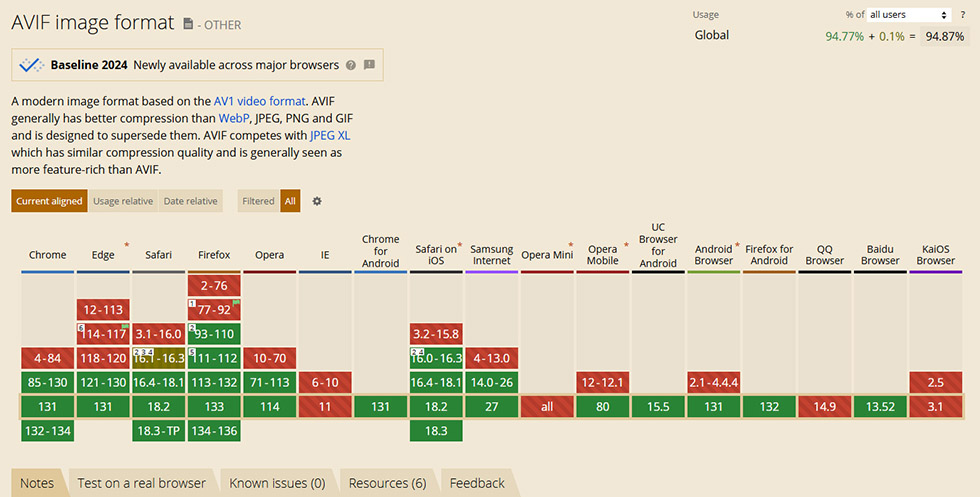Open Known issues (0) tab
Screen dimensions: 980x497
tap(277, 483)
